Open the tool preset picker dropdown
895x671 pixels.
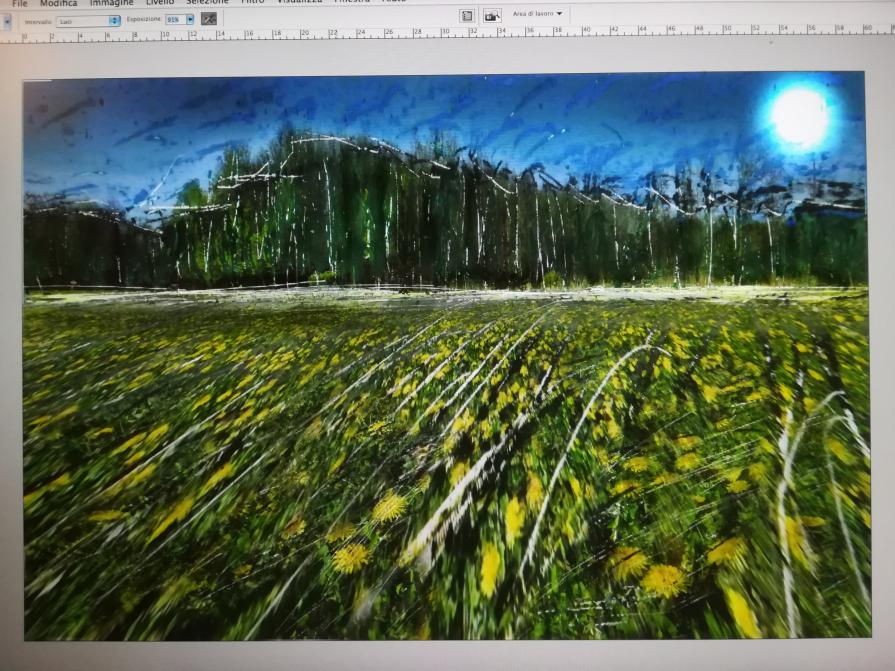[x=7, y=20]
